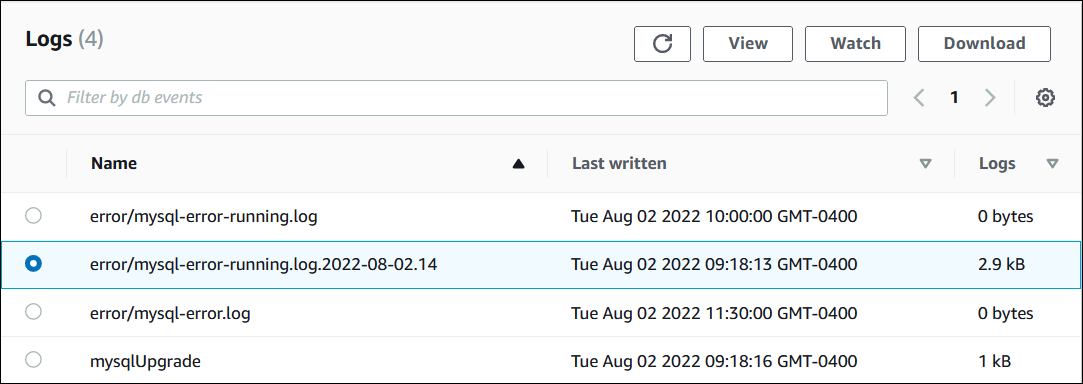This screenshot has width=1083, height=384.
Task: Refresh the logs list
Action: [662, 44]
